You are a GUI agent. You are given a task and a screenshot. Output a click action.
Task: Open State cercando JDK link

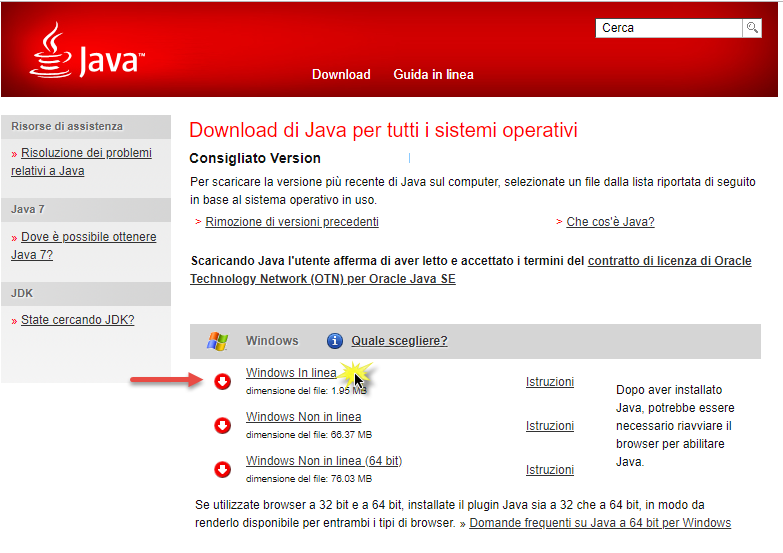click(77, 320)
